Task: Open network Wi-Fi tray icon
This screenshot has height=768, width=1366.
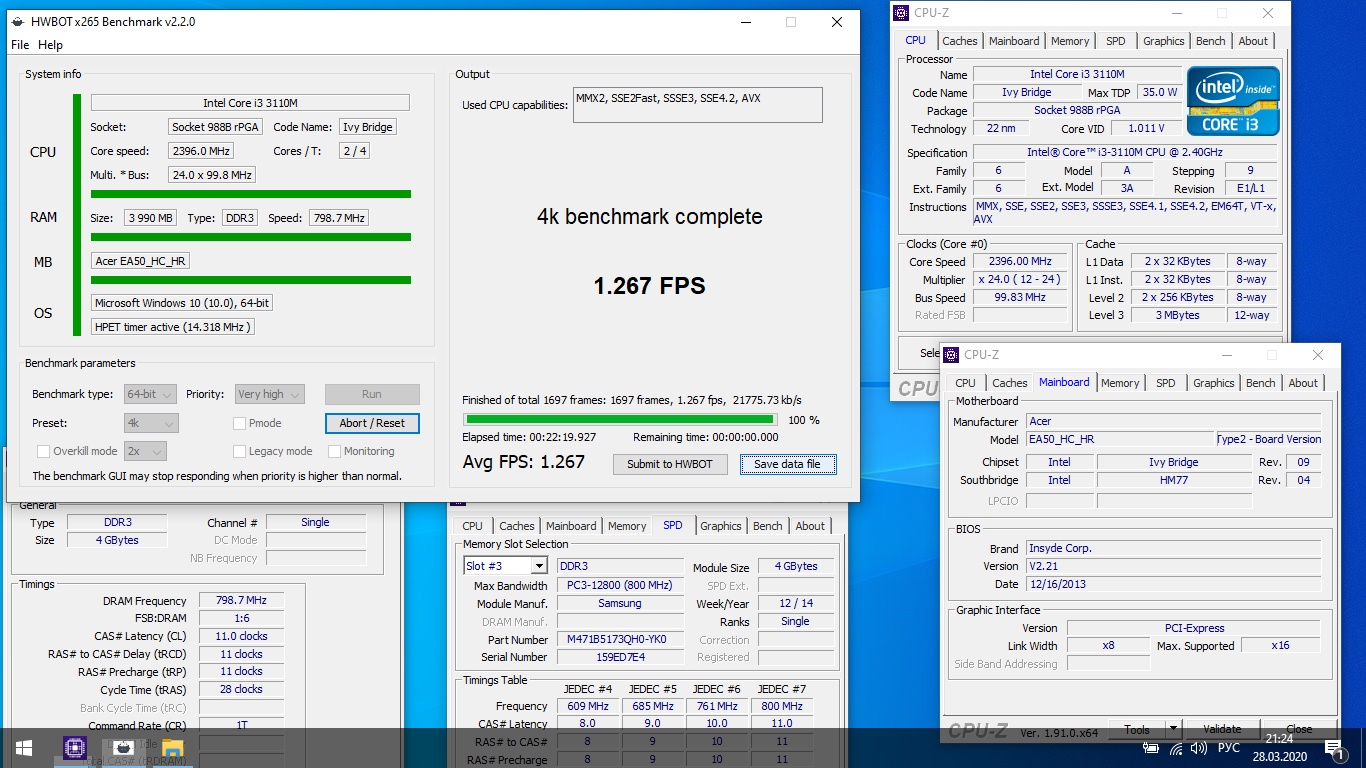Action: pyautogui.click(x=1176, y=748)
